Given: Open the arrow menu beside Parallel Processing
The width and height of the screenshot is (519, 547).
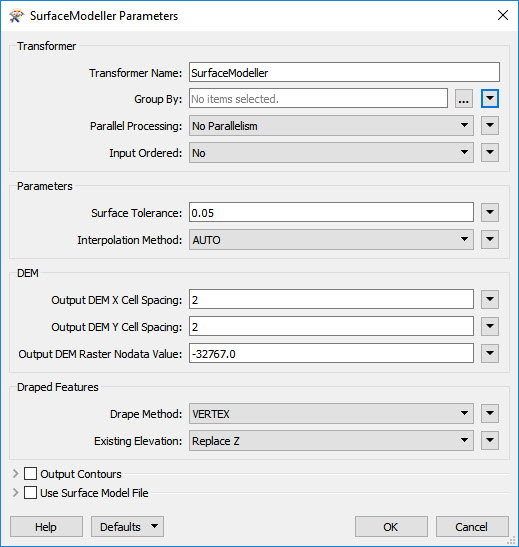Looking at the screenshot, I should tap(490, 126).
